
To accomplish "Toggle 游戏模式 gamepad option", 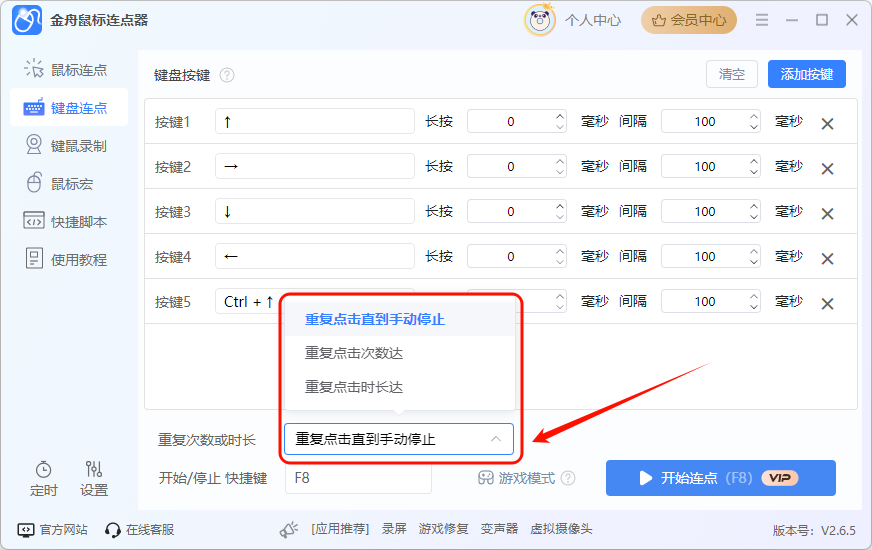I will tap(516, 478).
